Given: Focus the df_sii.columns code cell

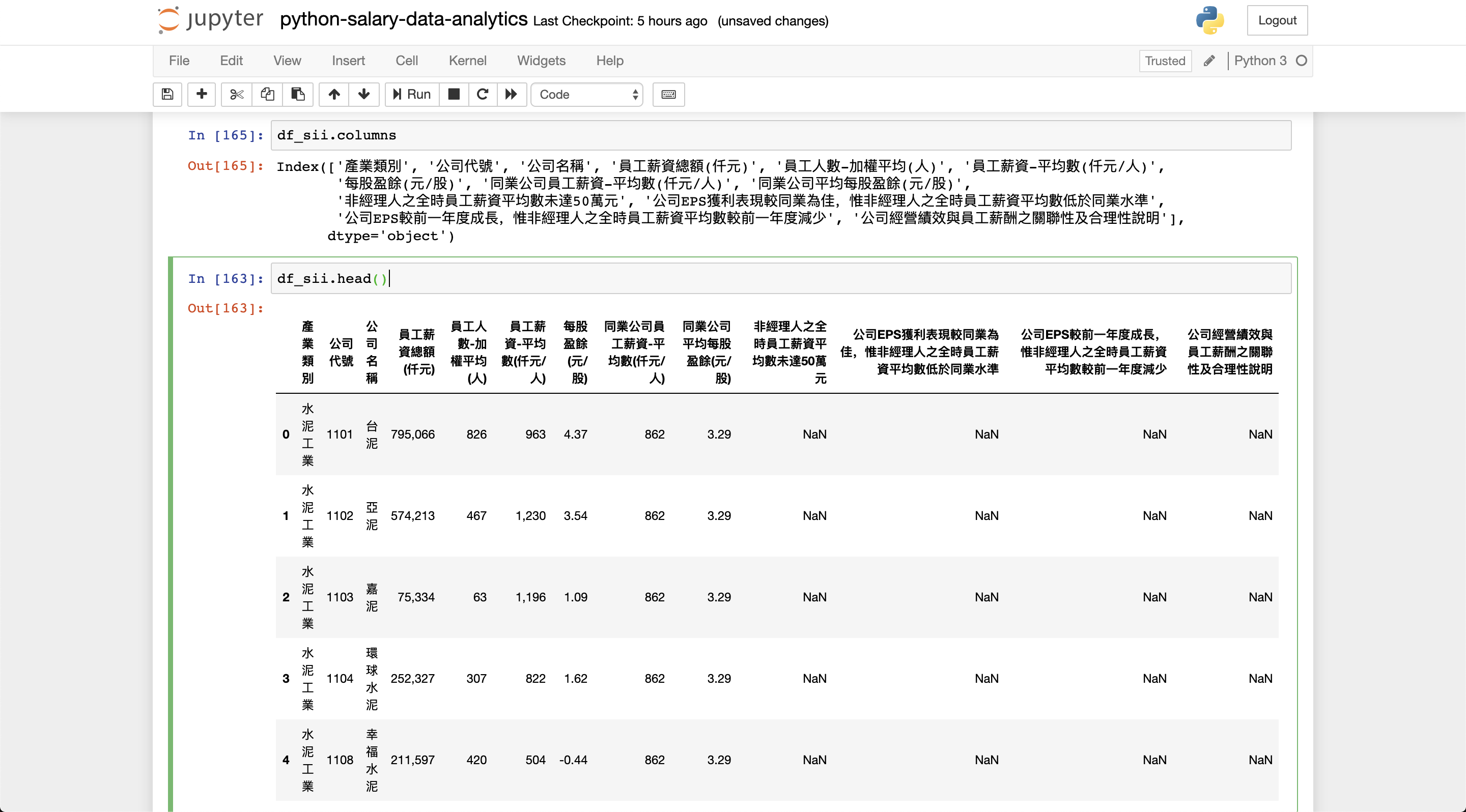Looking at the screenshot, I should click(x=781, y=135).
